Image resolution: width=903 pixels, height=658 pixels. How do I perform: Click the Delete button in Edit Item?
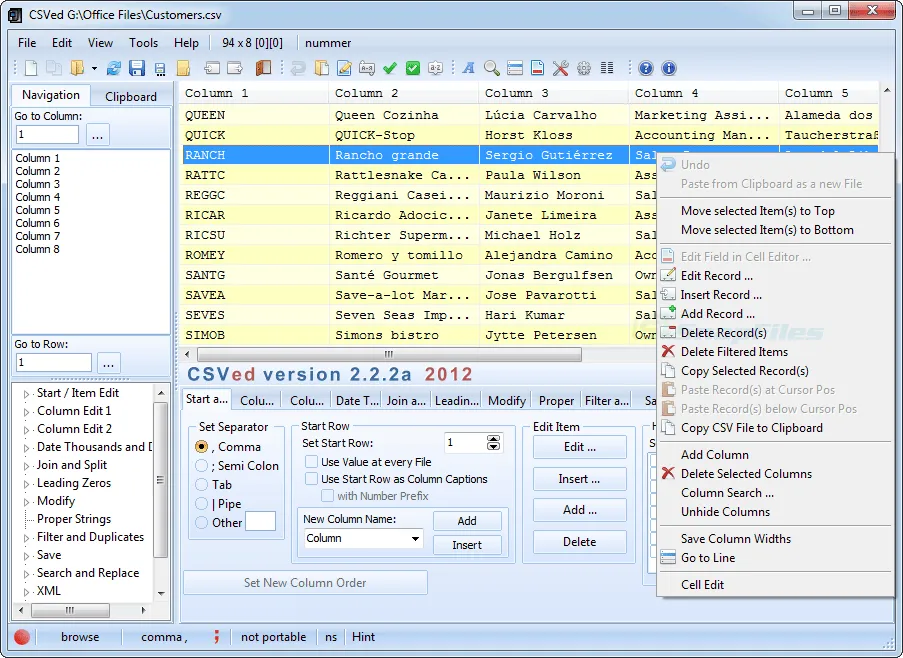pos(579,542)
